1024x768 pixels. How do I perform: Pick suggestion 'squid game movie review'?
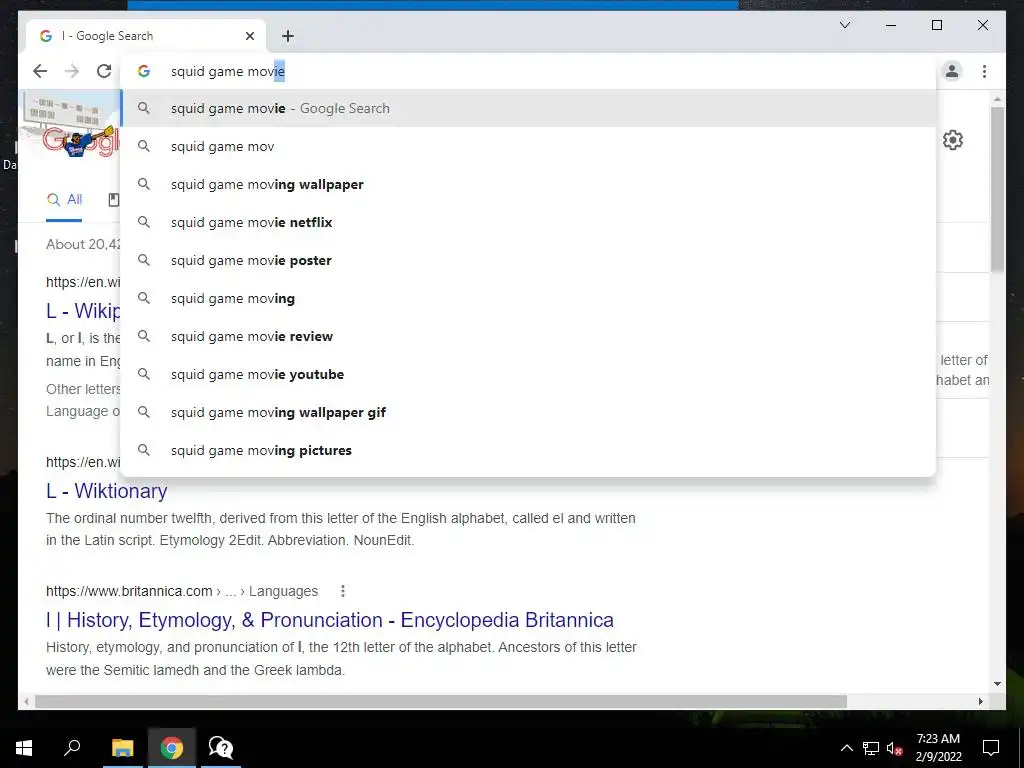click(x=528, y=336)
